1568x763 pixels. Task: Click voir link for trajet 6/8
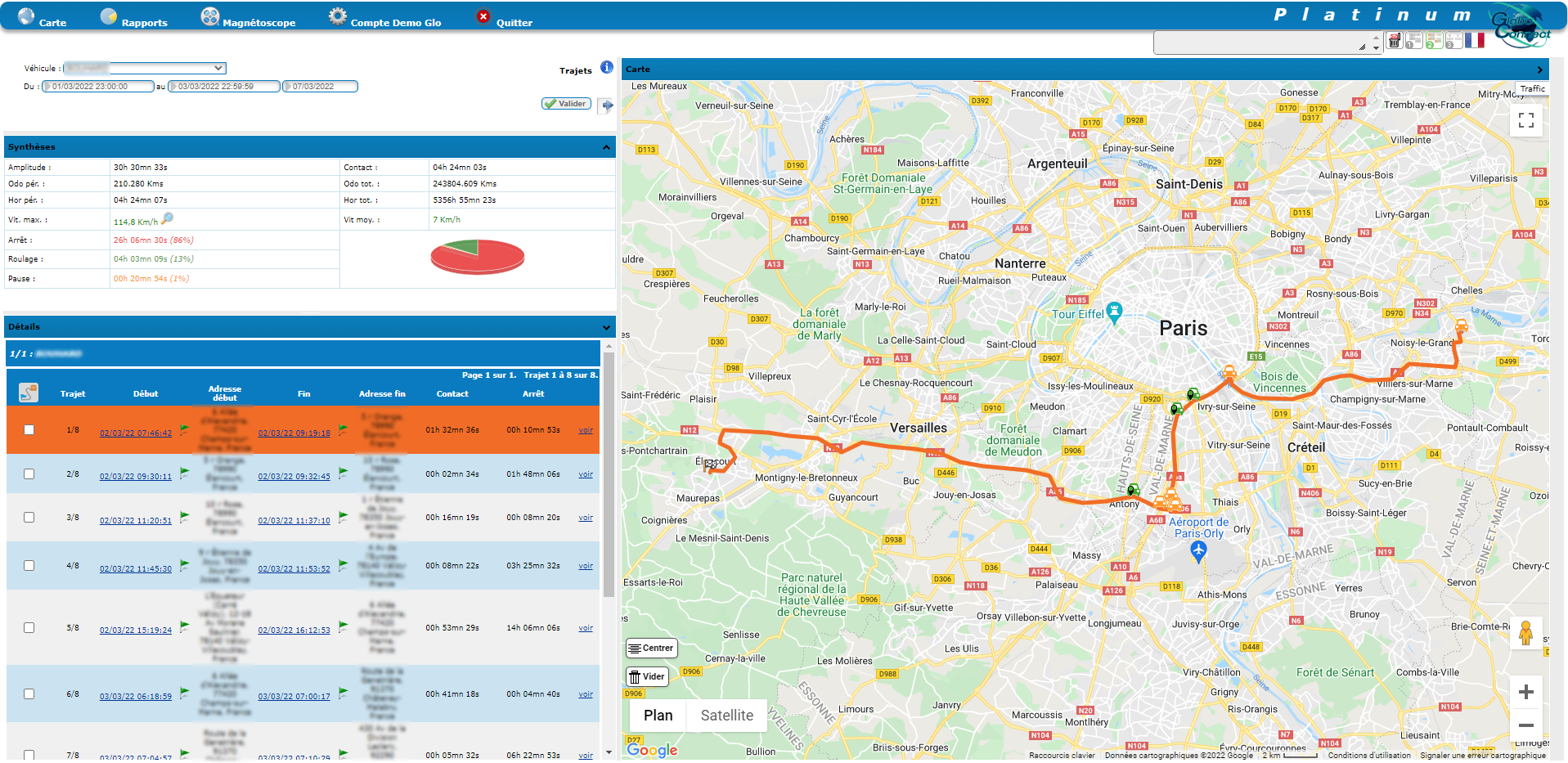586,694
